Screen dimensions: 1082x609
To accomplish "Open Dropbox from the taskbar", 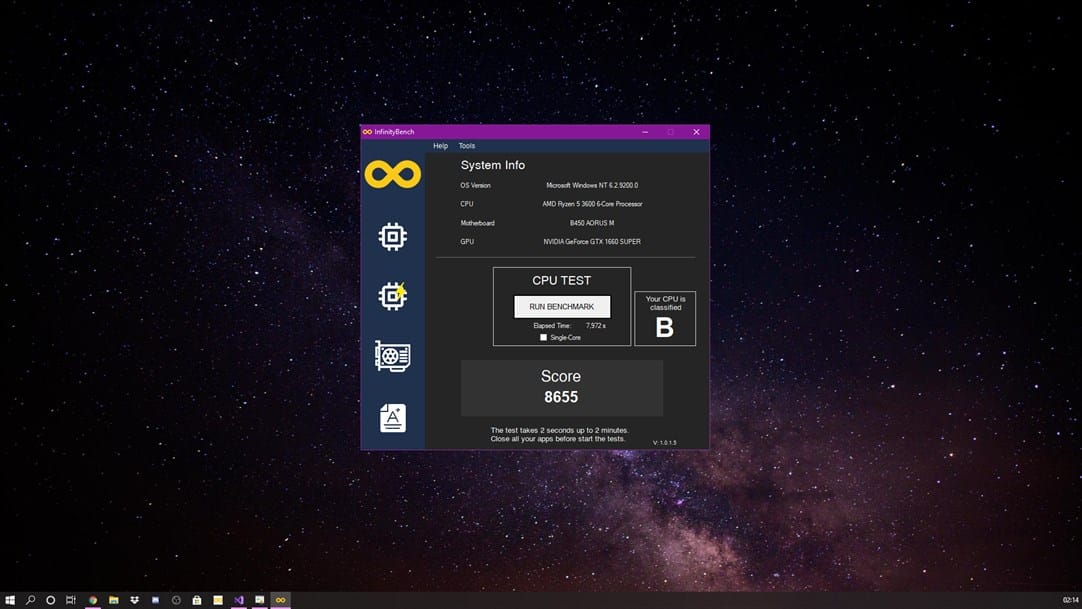I will 134,600.
